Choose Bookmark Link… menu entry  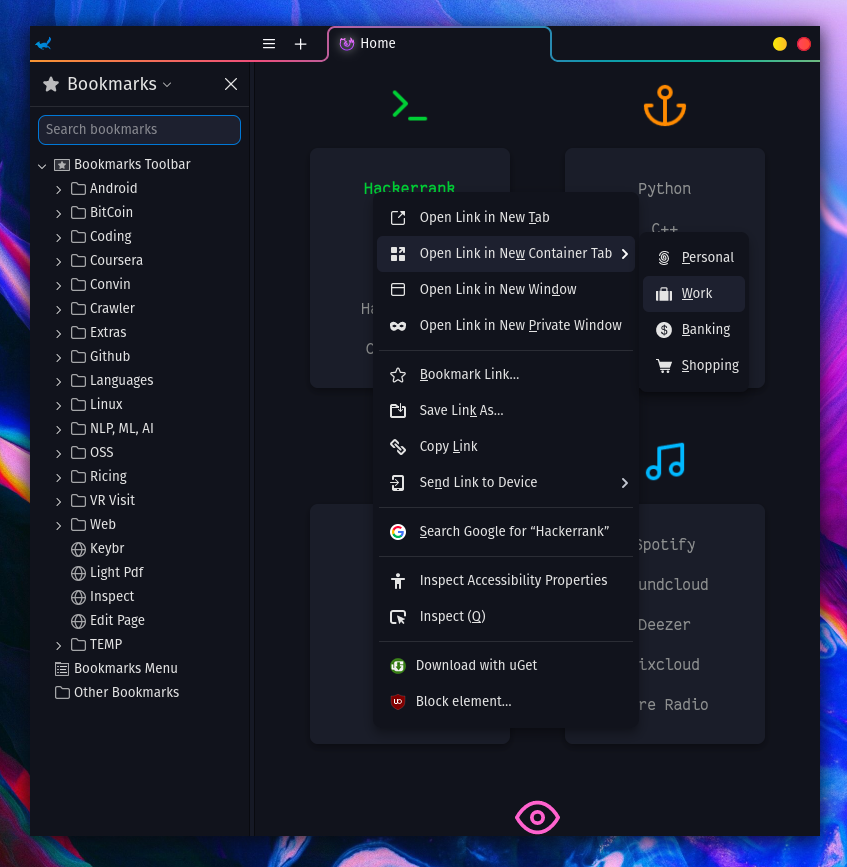click(506, 375)
